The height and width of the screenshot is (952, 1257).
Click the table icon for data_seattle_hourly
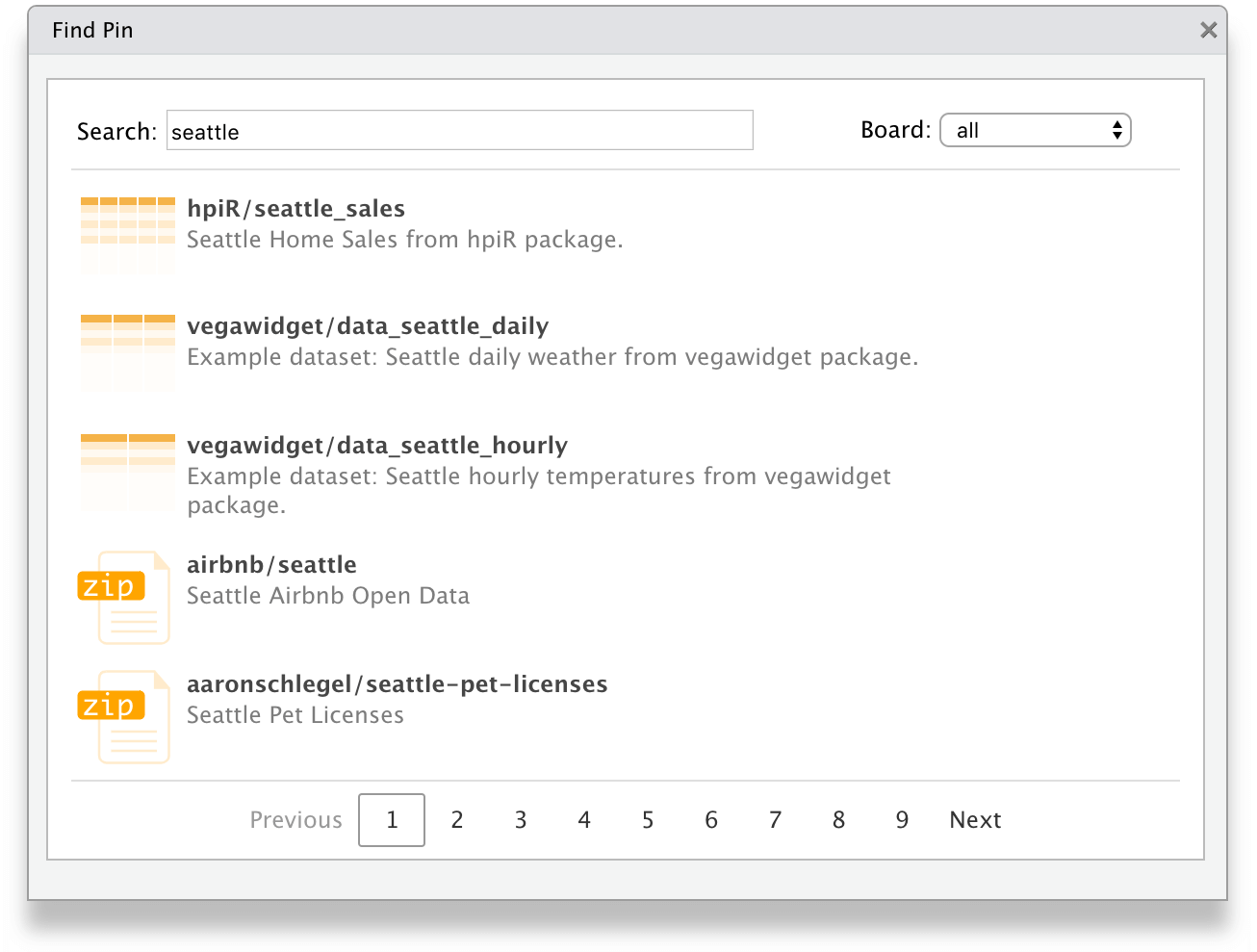[127, 471]
